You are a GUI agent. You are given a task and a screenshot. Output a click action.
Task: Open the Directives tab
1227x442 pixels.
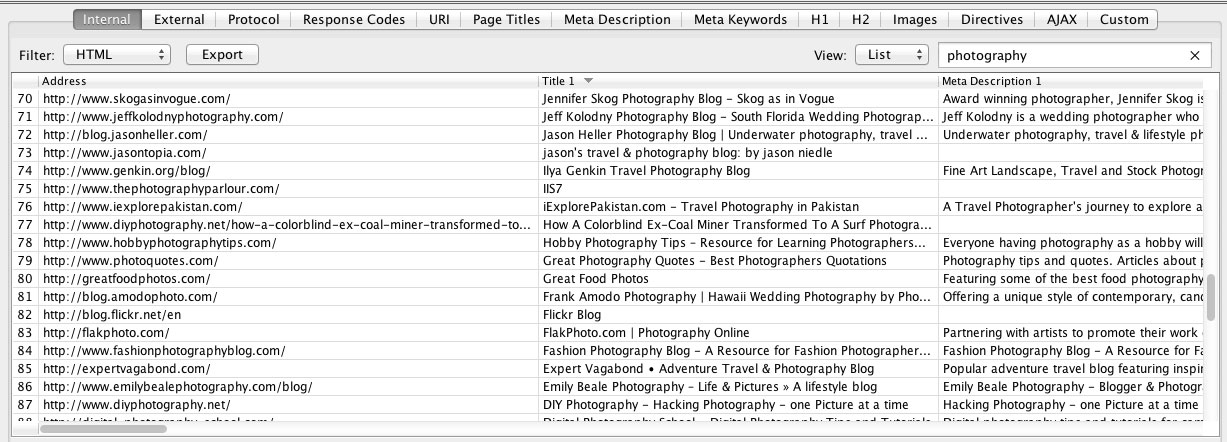click(991, 19)
